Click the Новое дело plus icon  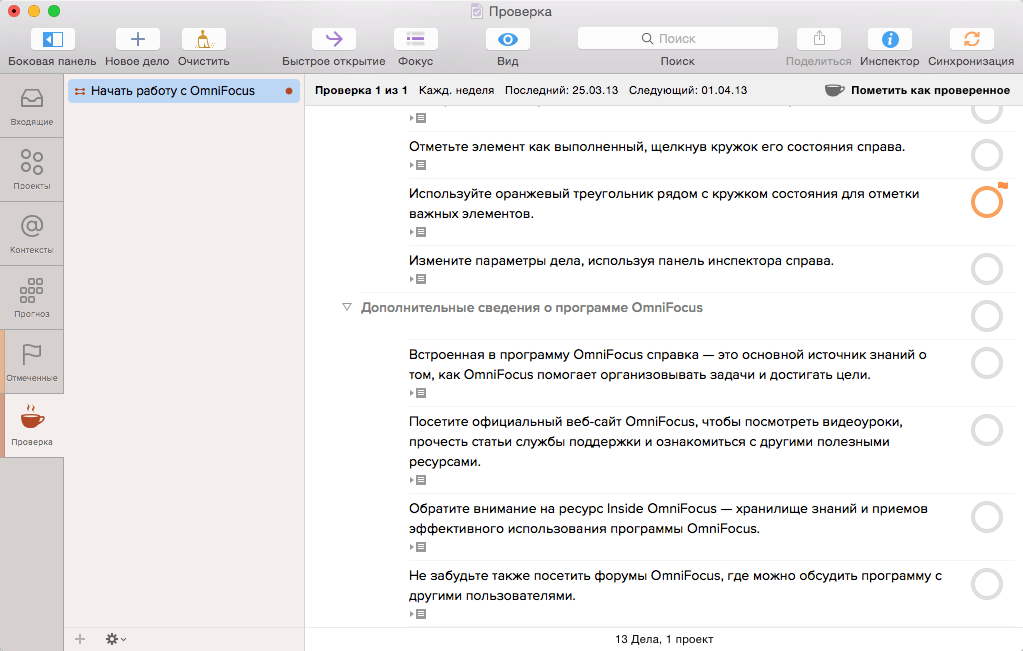(x=138, y=39)
